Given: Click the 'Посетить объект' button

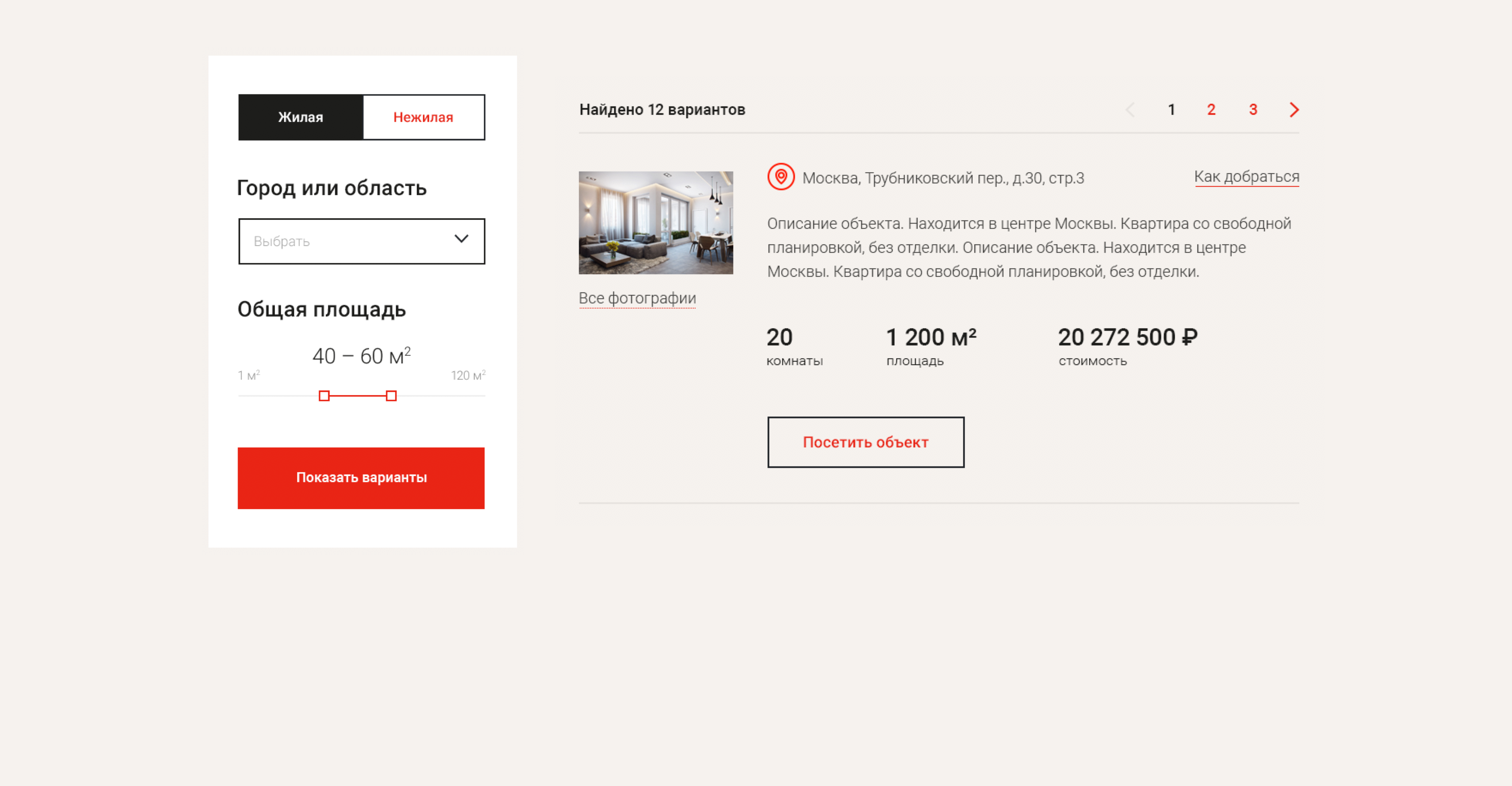Looking at the screenshot, I should pos(865,442).
